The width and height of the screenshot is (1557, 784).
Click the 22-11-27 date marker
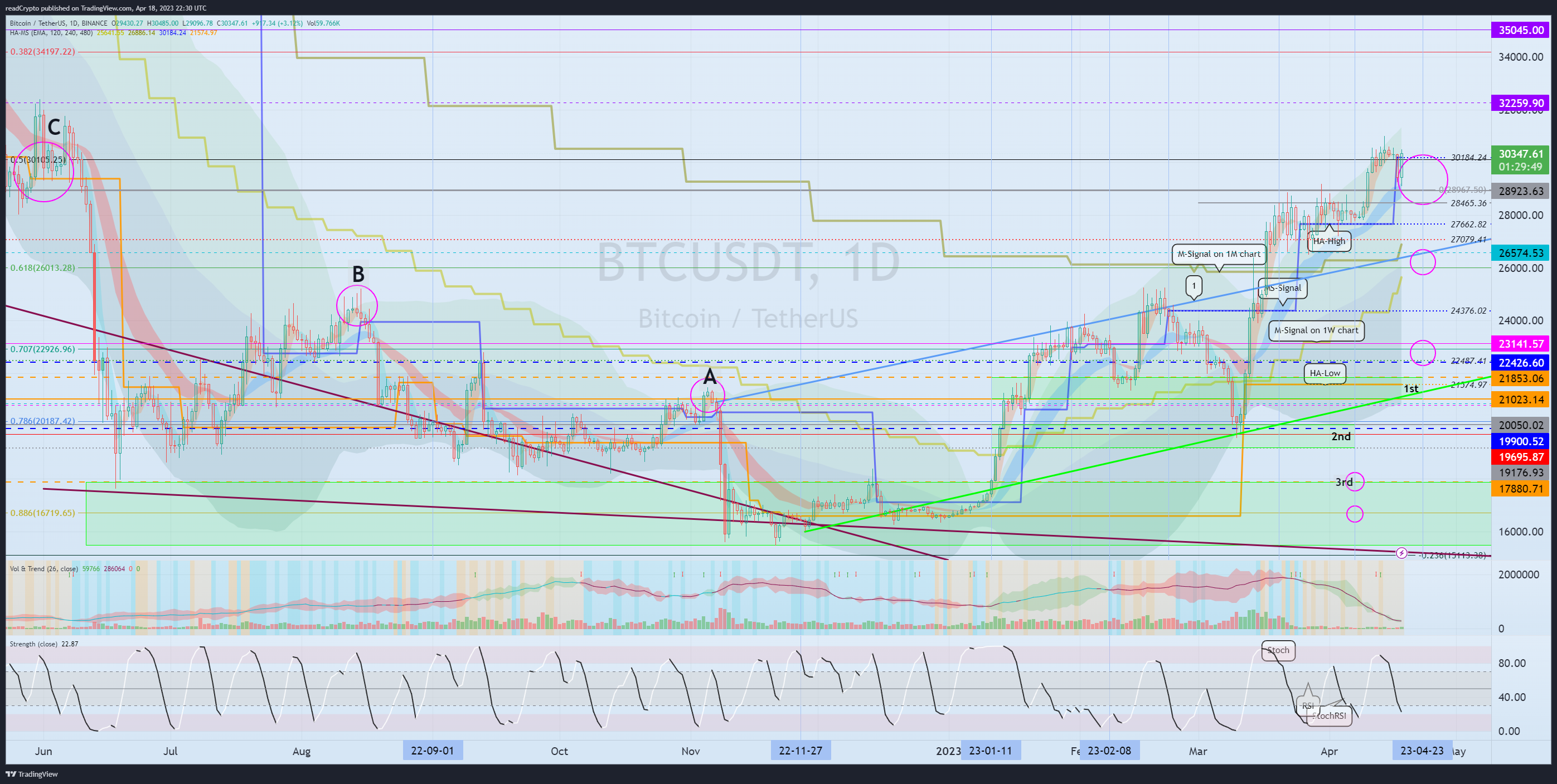click(801, 751)
